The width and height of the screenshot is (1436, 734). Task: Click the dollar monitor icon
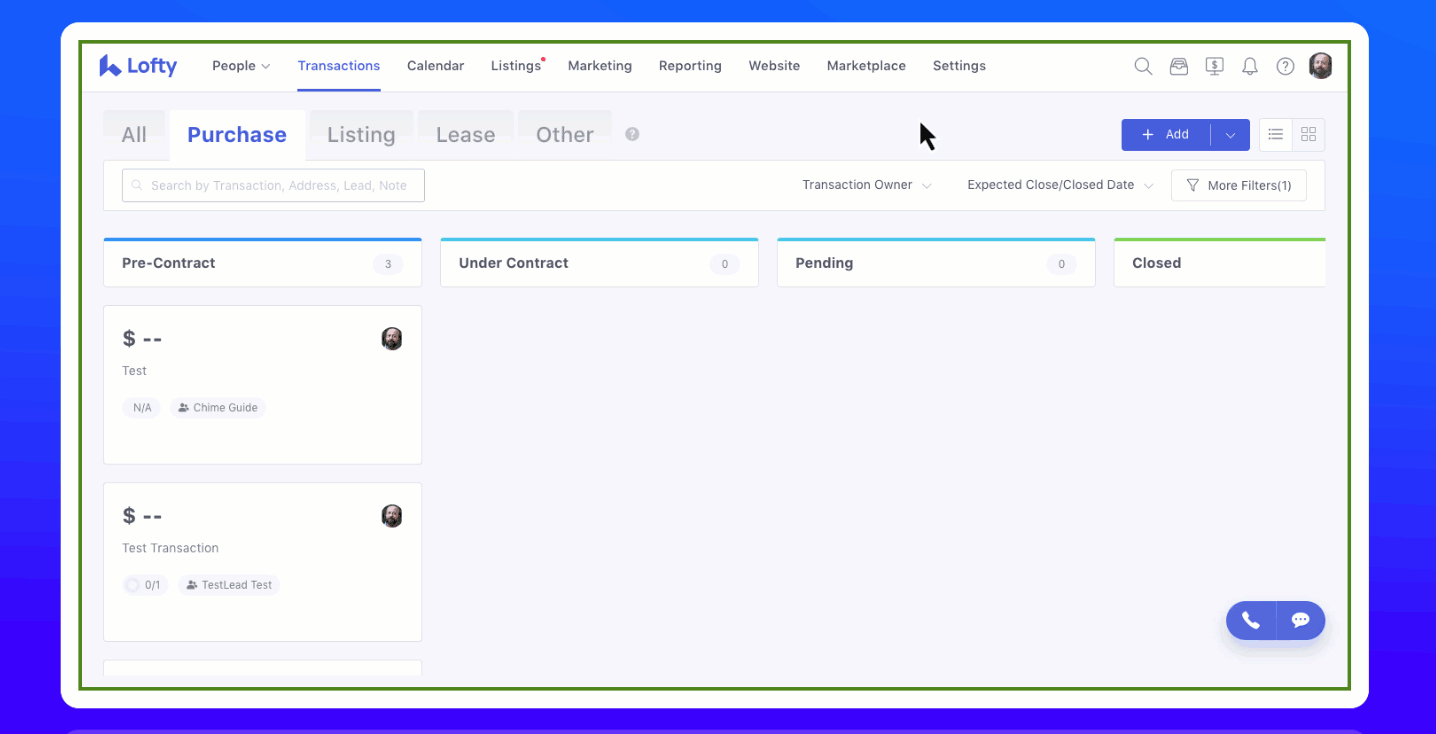(1214, 66)
